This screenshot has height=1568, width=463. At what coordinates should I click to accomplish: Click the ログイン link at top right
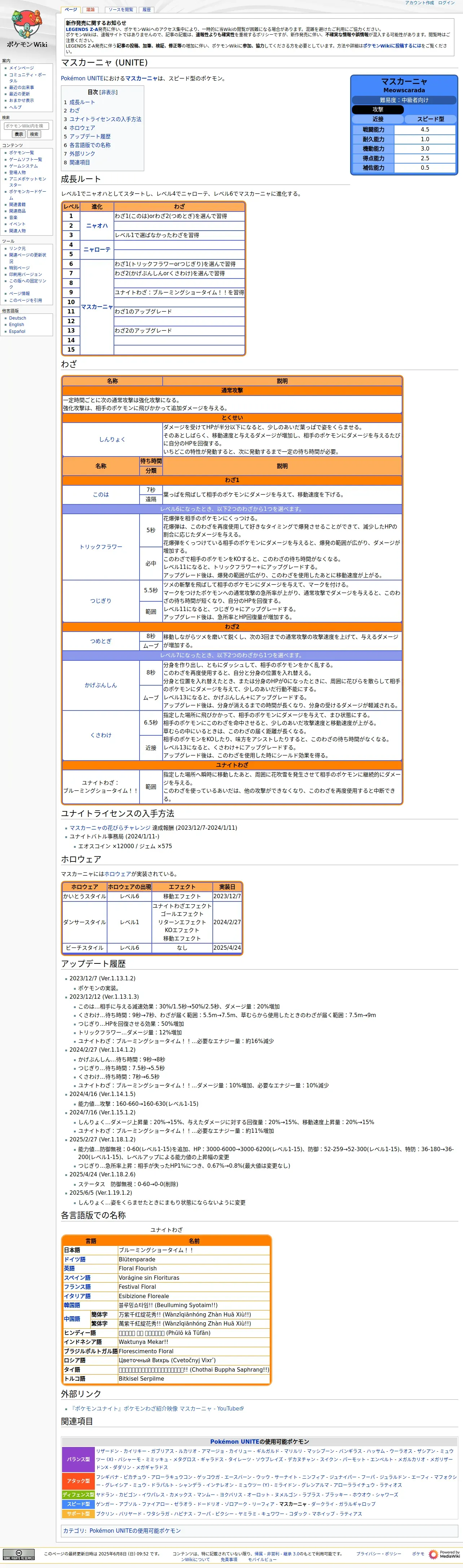[446, 3]
